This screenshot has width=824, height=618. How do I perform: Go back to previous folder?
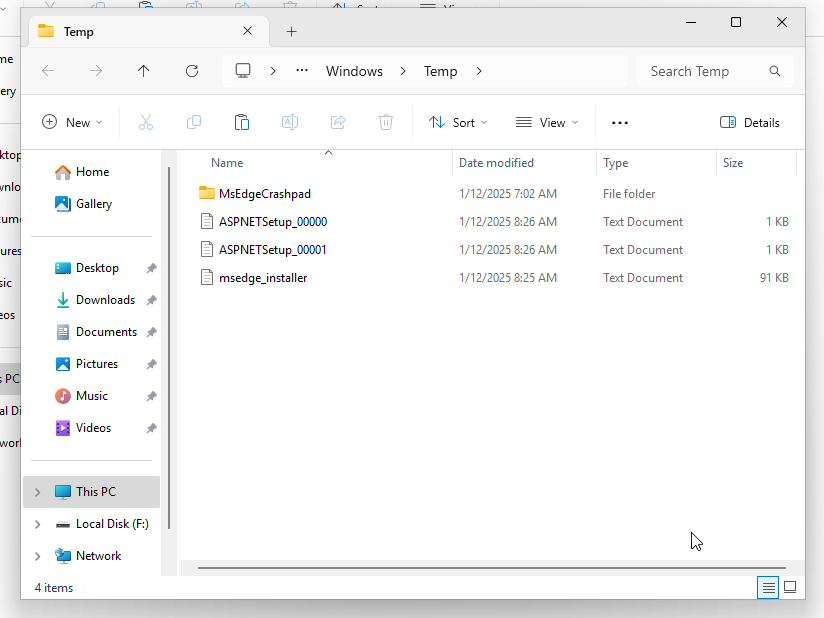click(48, 71)
